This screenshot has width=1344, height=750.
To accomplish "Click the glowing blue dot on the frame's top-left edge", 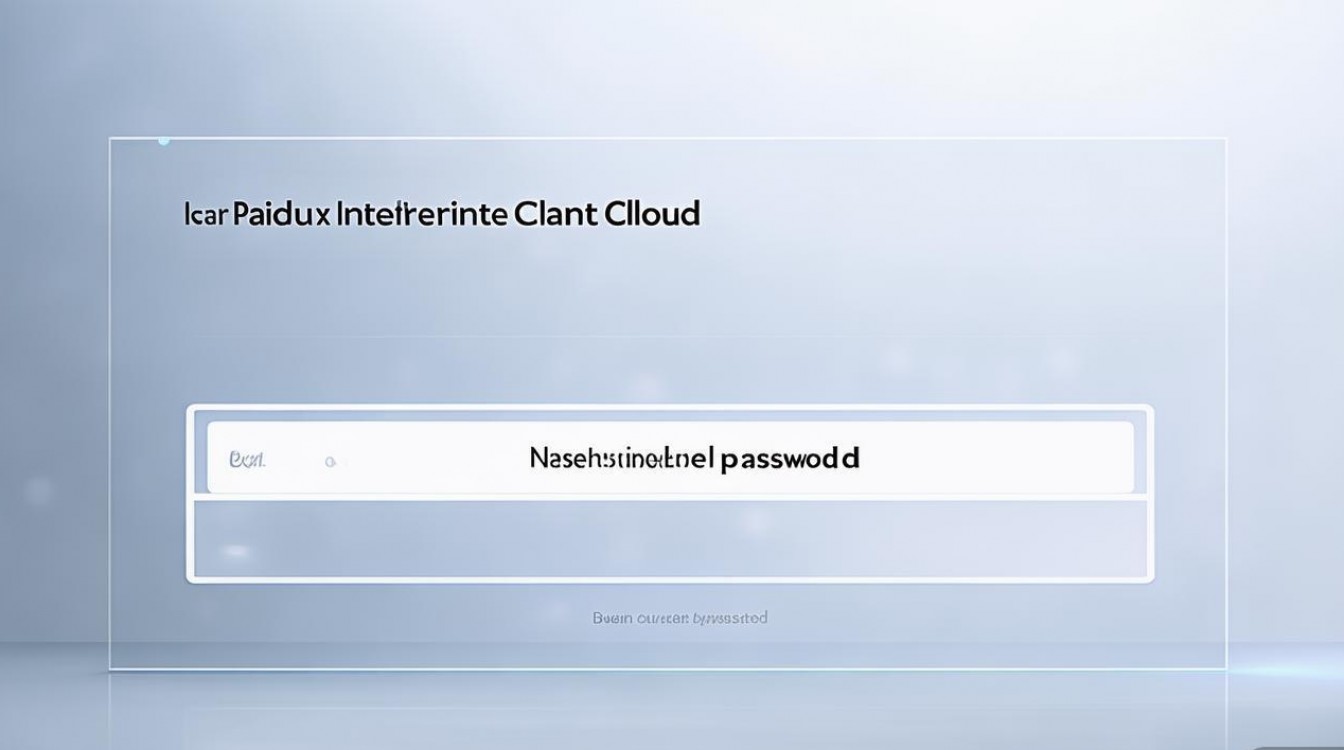I will coord(164,141).
